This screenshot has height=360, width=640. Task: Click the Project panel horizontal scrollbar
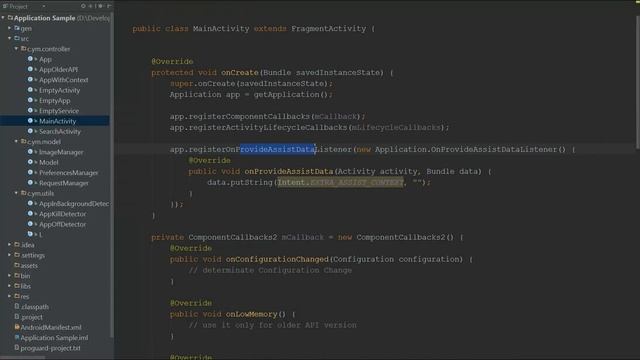coord(22,358)
